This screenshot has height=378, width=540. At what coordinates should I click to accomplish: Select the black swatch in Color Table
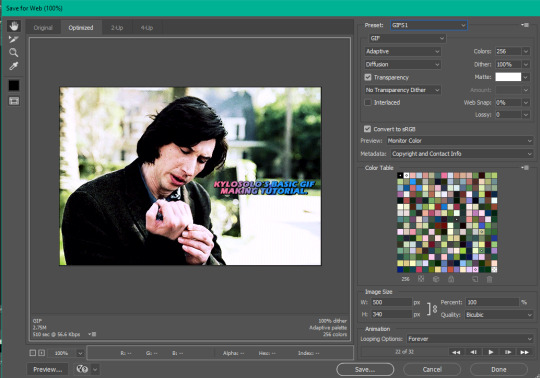coord(400,175)
